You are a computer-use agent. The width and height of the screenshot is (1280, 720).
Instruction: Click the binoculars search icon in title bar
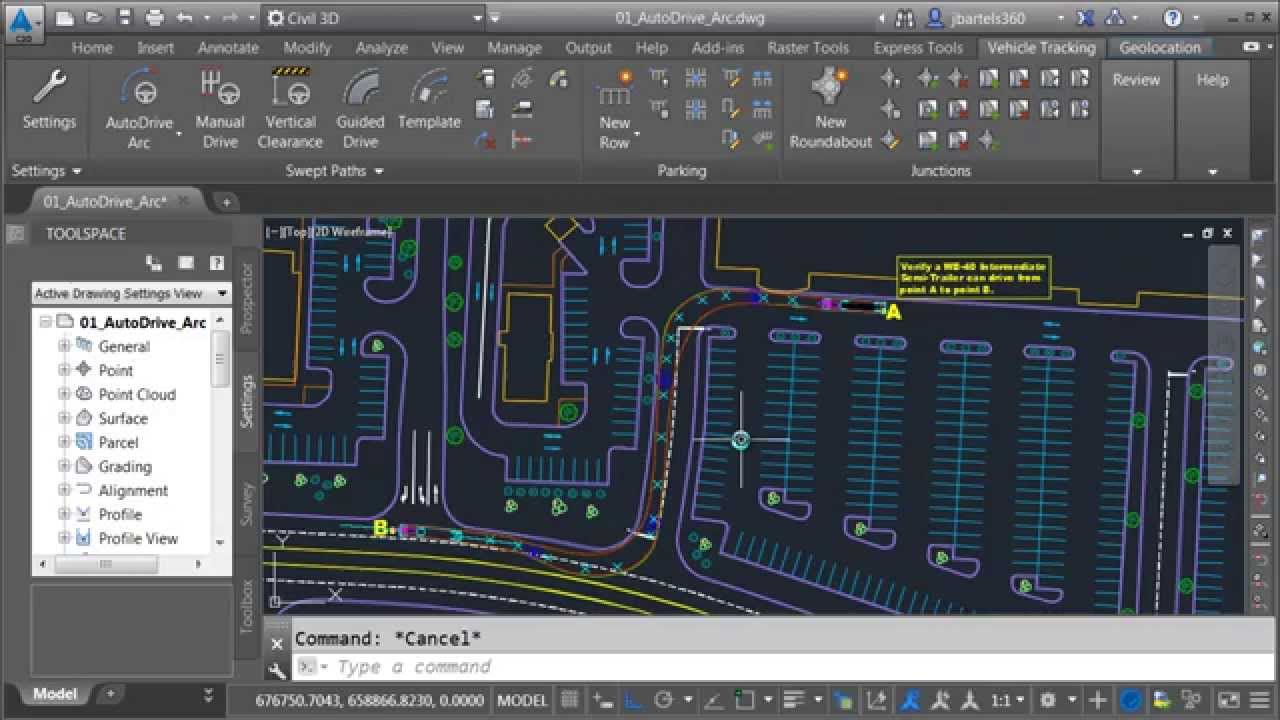click(904, 18)
